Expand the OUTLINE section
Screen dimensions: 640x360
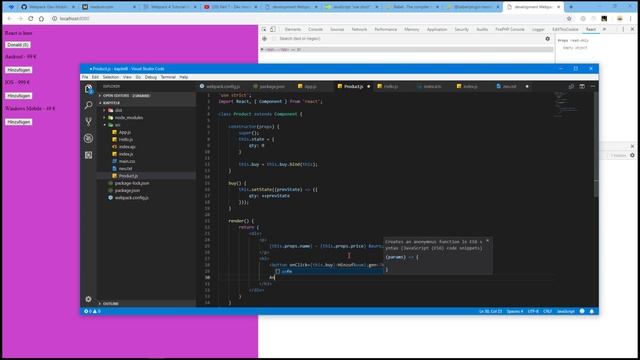click(x=146, y=304)
